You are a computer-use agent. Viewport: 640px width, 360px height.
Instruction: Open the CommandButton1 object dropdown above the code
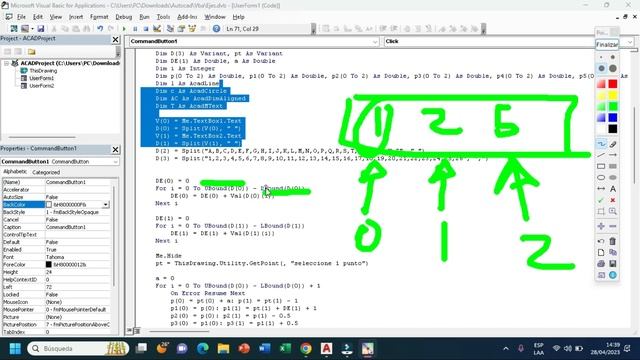(375, 41)
